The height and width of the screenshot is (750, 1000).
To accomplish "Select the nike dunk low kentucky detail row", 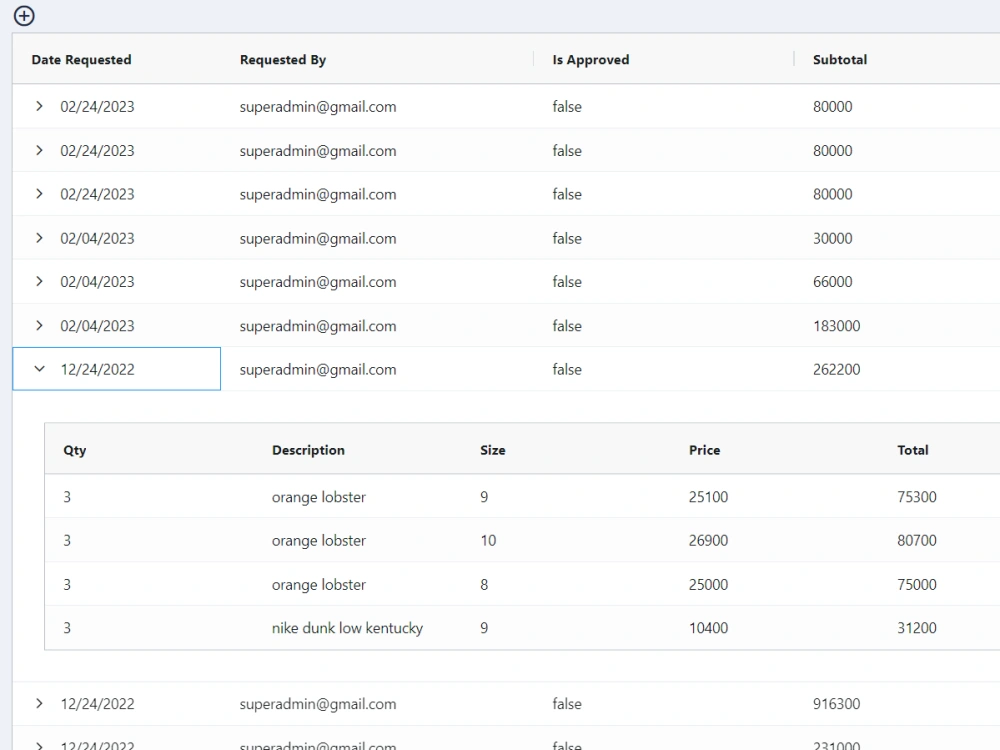I will pyautogui.click(x=348, y=628).
